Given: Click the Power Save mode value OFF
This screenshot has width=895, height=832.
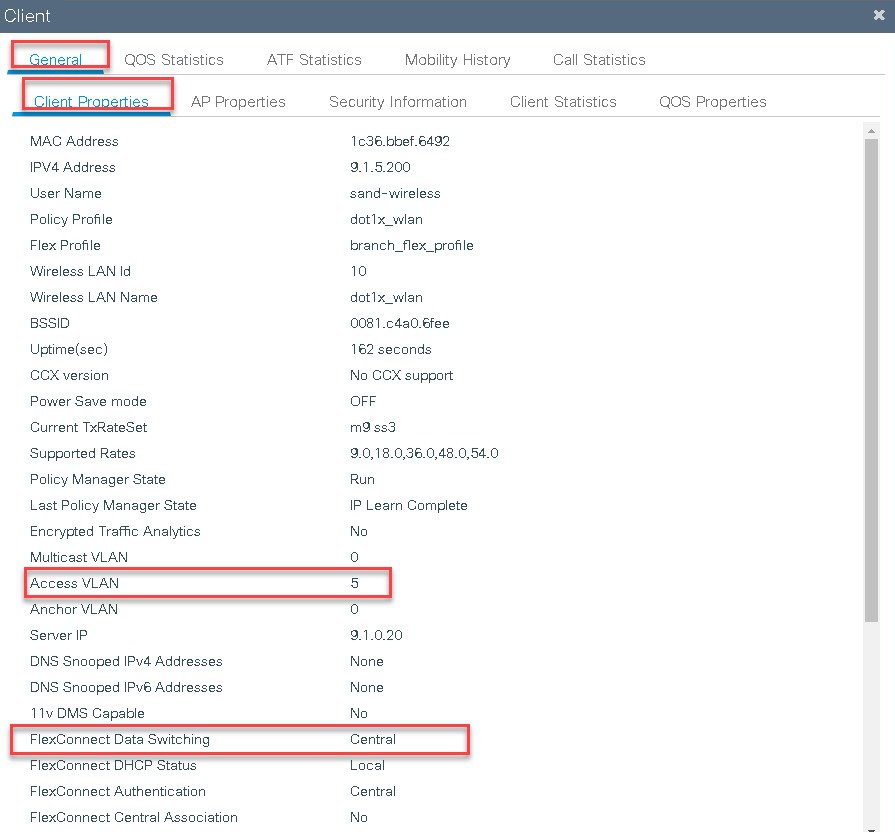Looking at the screenshot, I should click(x=363, y=401).
